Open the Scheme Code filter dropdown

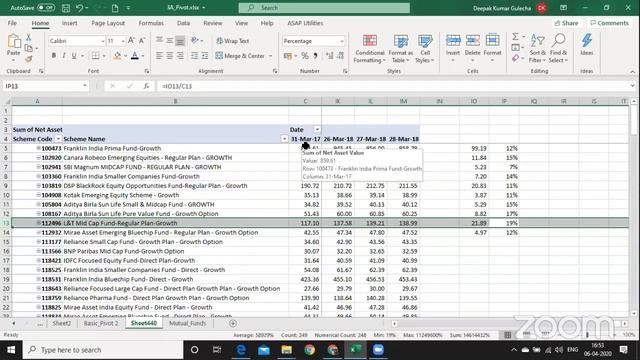(x=58, y=139)
